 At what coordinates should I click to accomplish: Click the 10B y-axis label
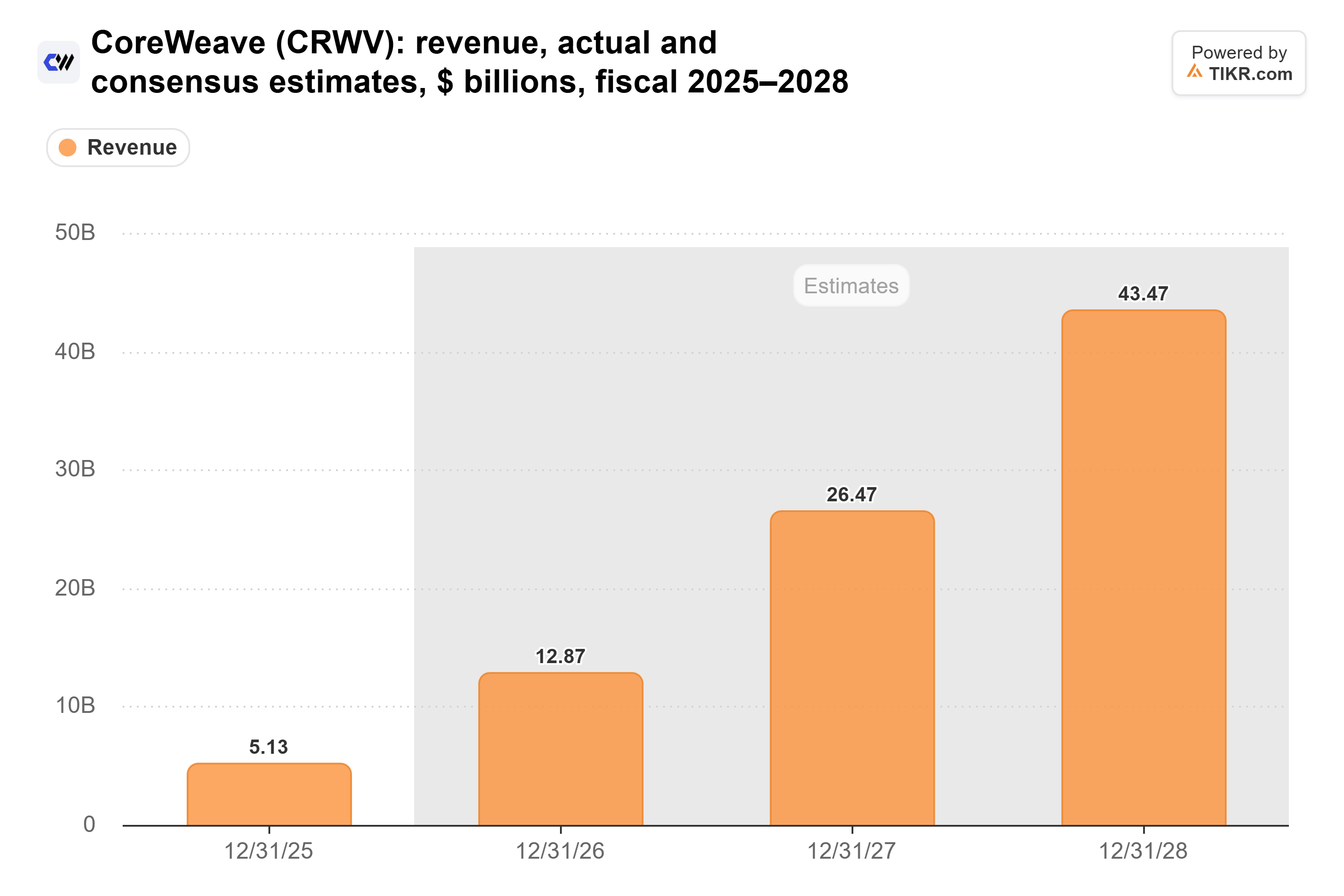pyautogui.click(x=75, y=706)
